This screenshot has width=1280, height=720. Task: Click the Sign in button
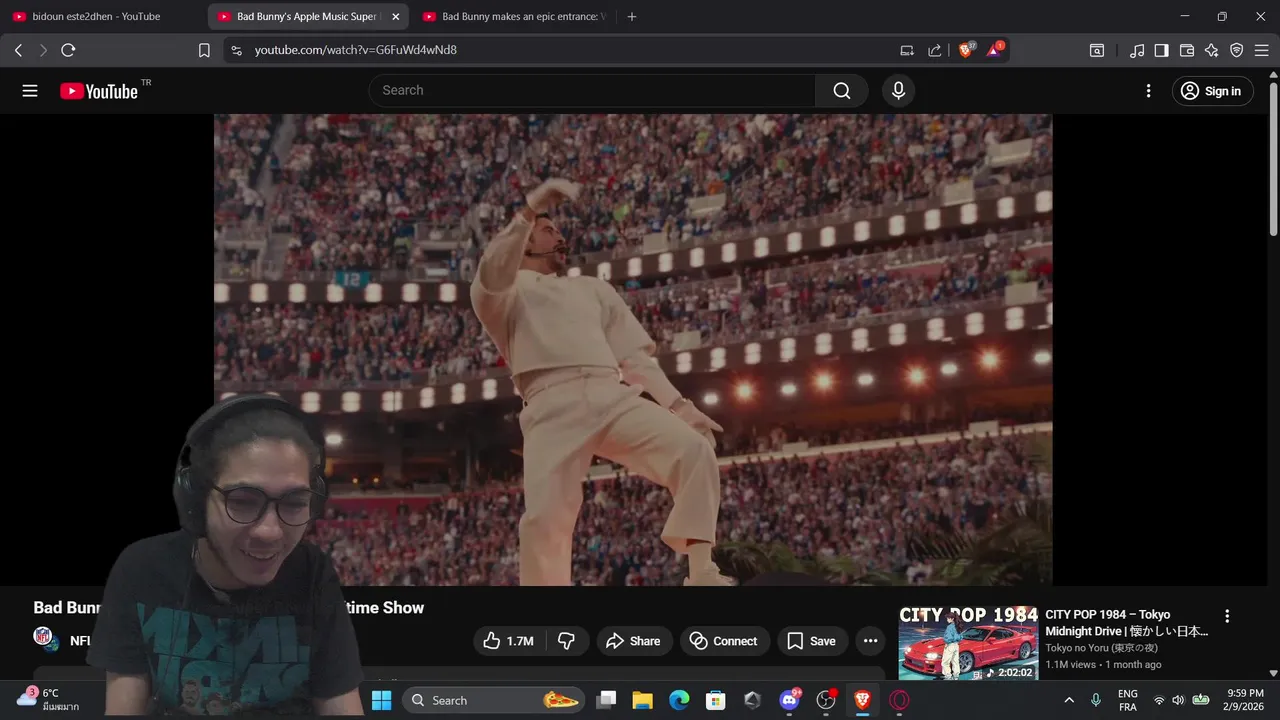(1212, 91)
